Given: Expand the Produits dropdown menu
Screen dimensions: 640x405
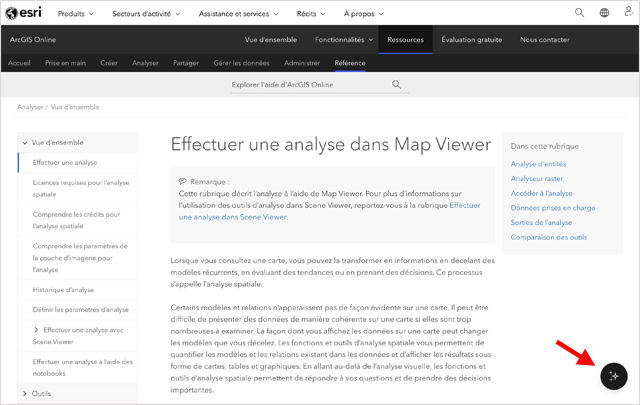Looking at the screenshot, I should (x=76, y=14).
